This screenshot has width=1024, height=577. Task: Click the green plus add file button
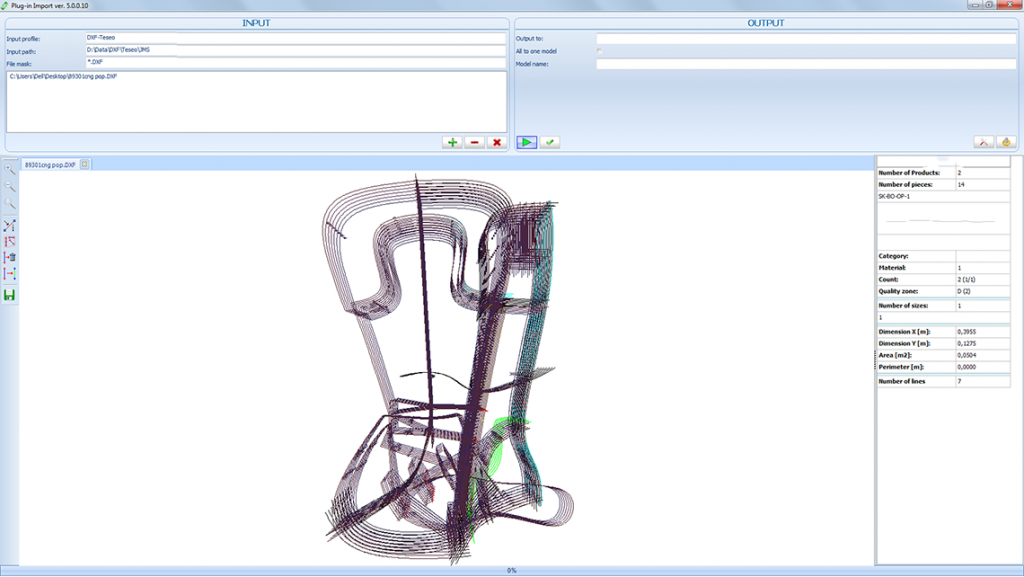click(452, 143)
